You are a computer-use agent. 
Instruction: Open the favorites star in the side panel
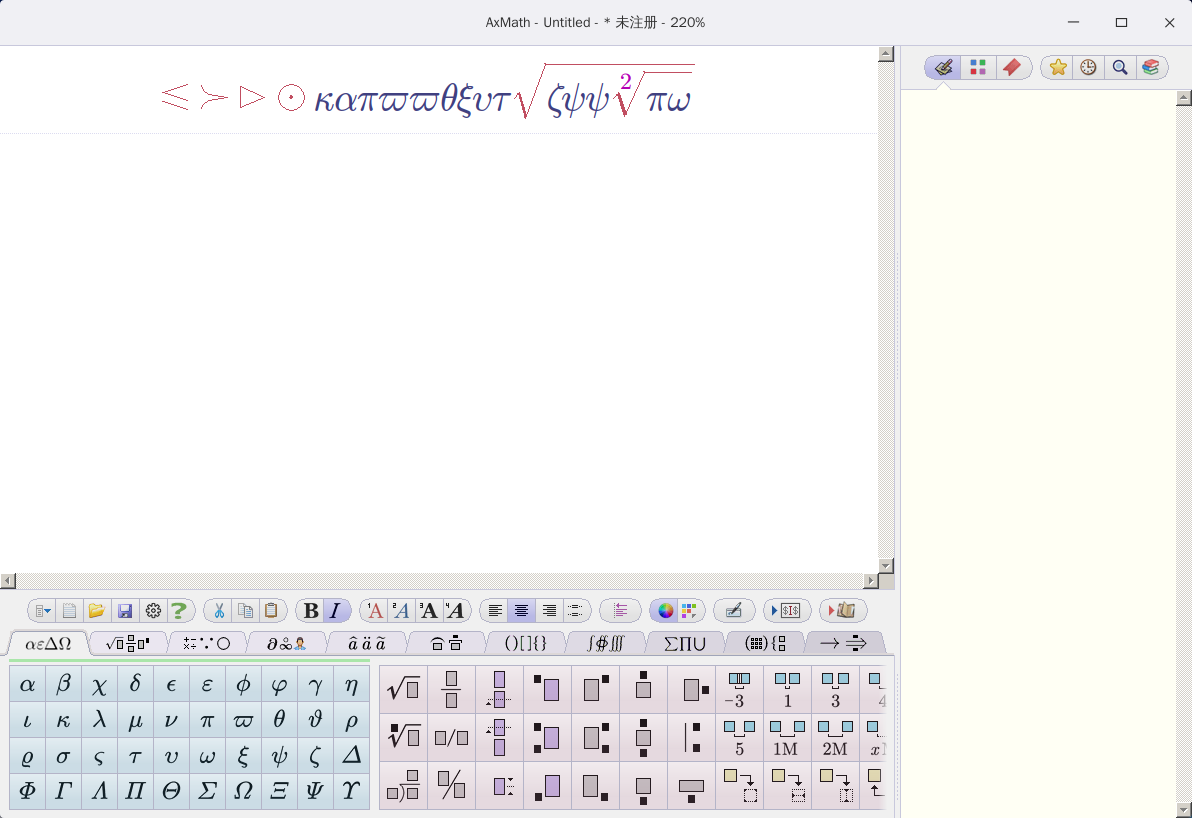[1057, 67]
